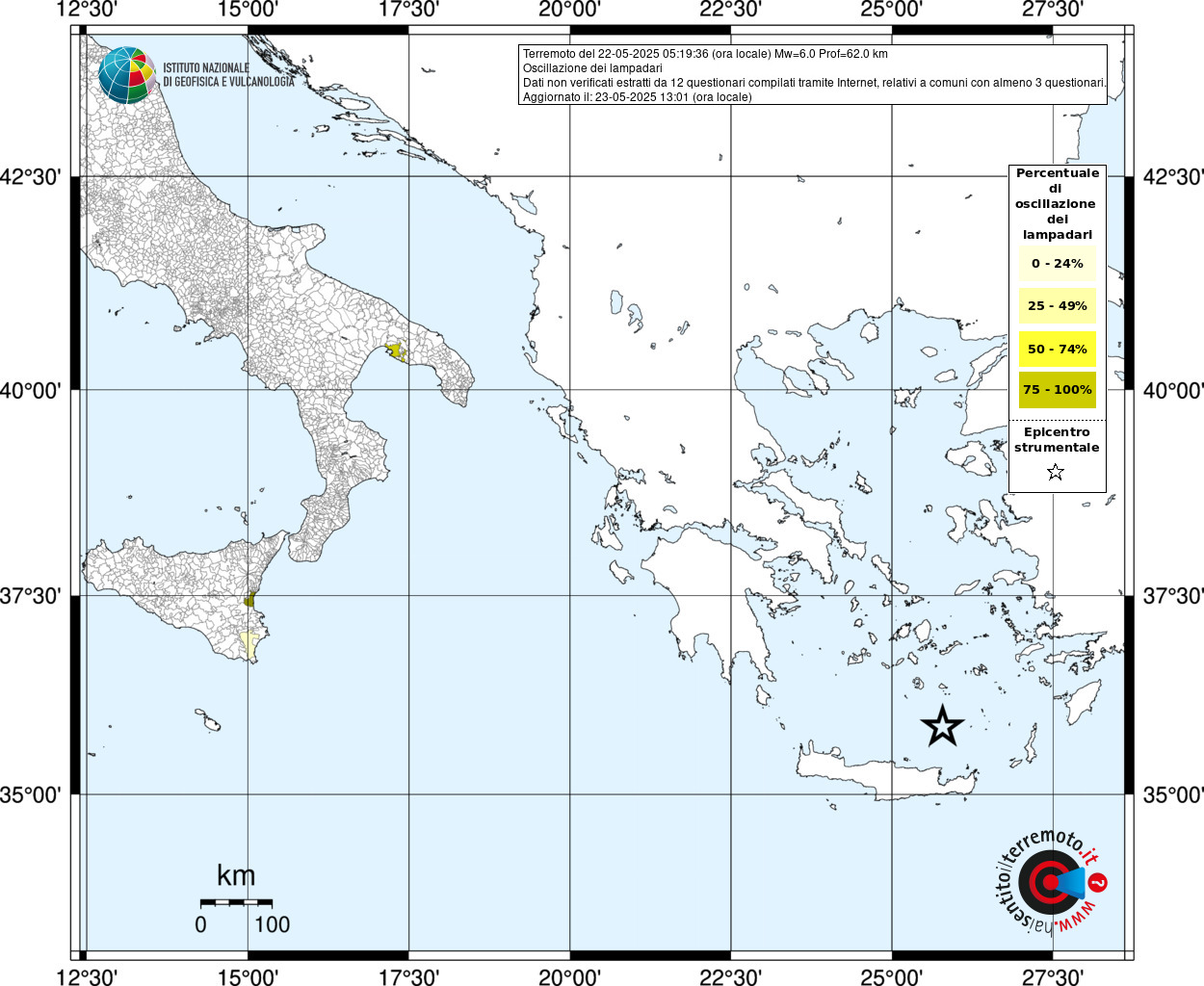Click the yellow municipality in Puglia
The height and width of the screenshot is (986, 1204).
point(395,351)
